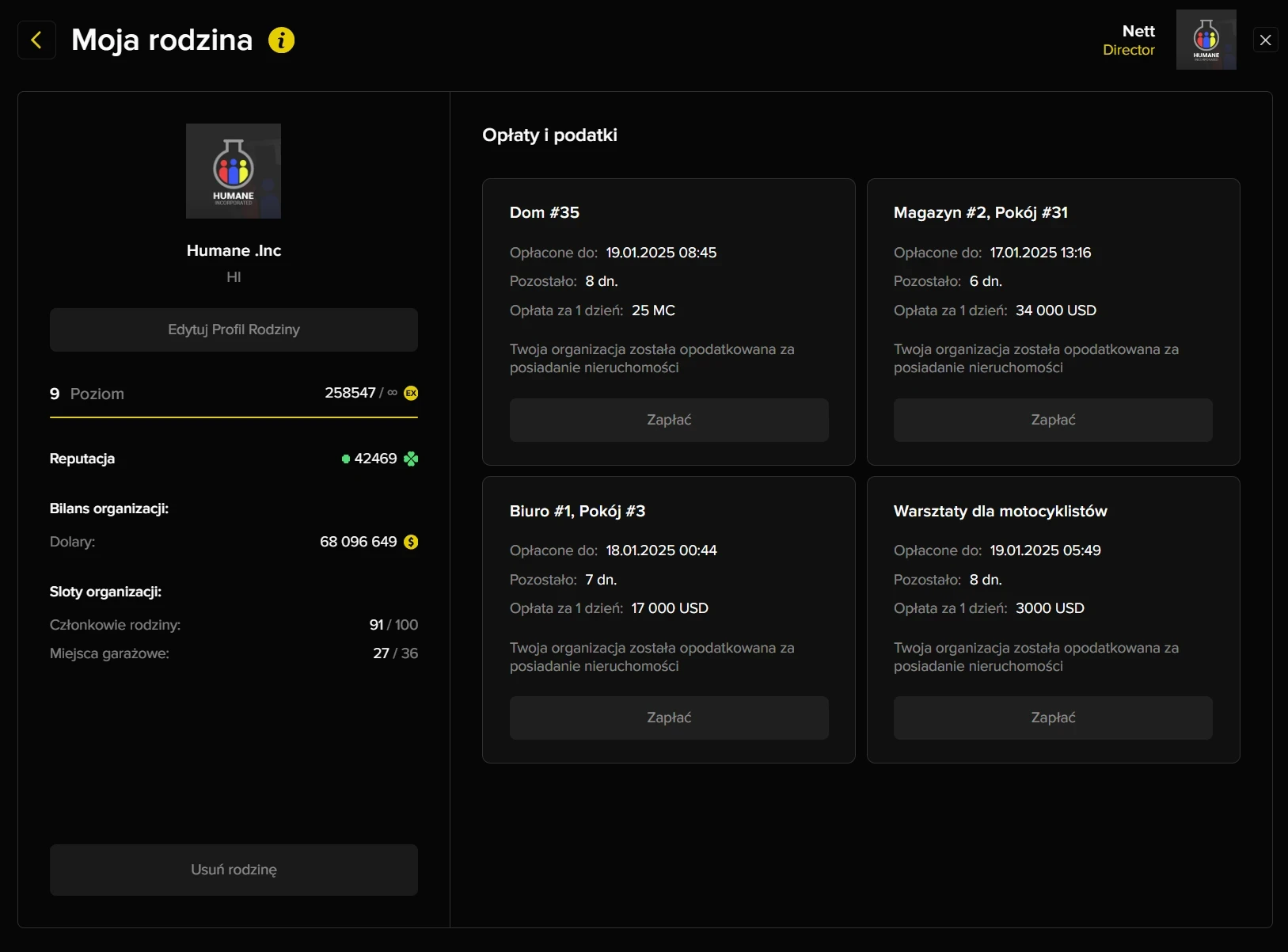
Task: Click the large Humane family logo
Action: coord(234,171)
